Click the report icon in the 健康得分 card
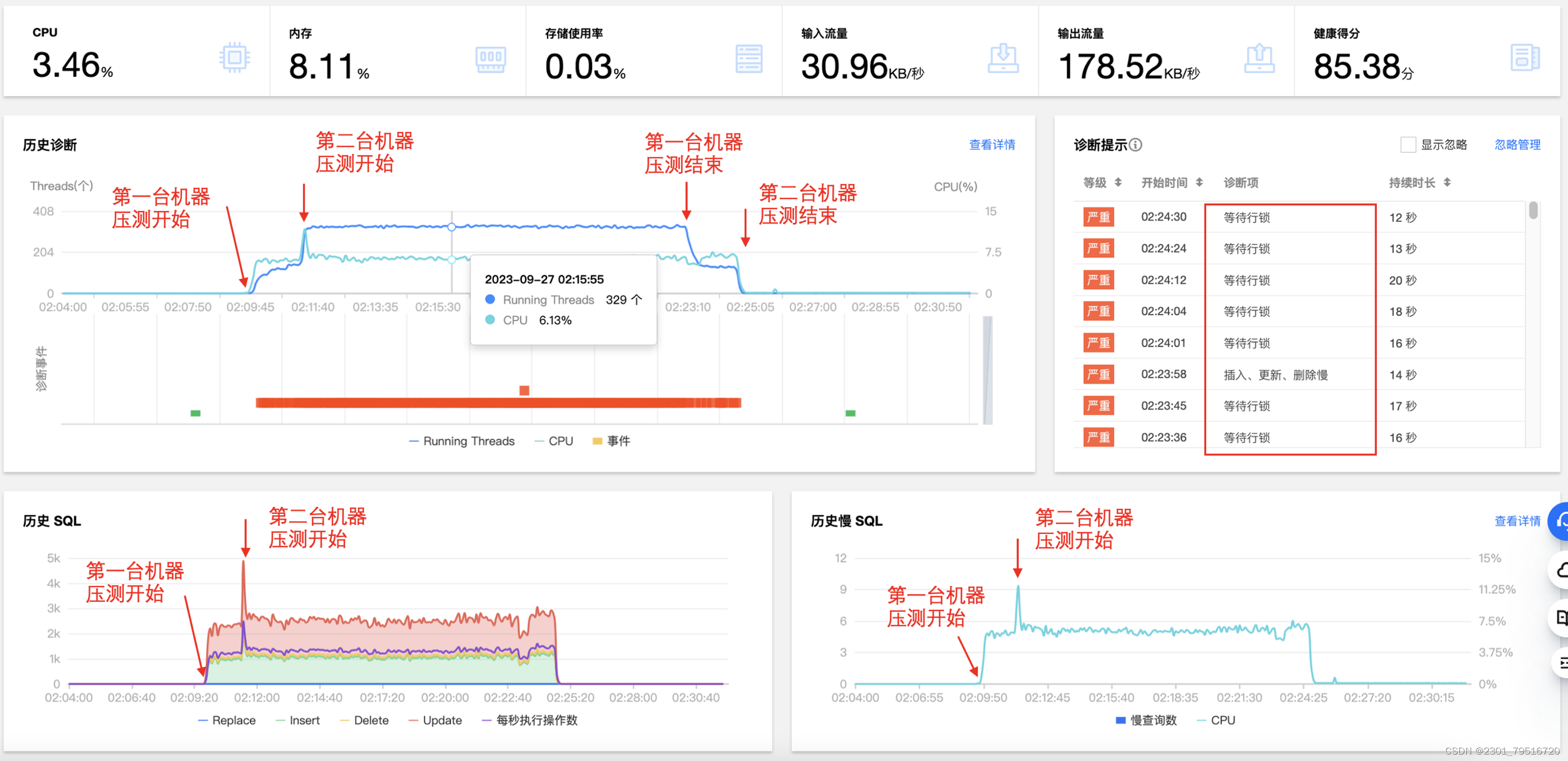1568x761 pixels. (x=1525, y=58)
